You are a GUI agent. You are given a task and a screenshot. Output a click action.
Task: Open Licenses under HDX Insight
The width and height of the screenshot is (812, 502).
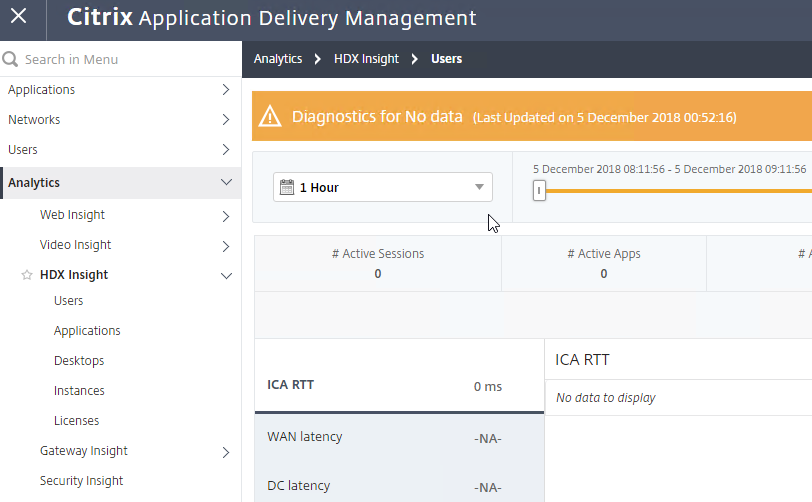77,421
